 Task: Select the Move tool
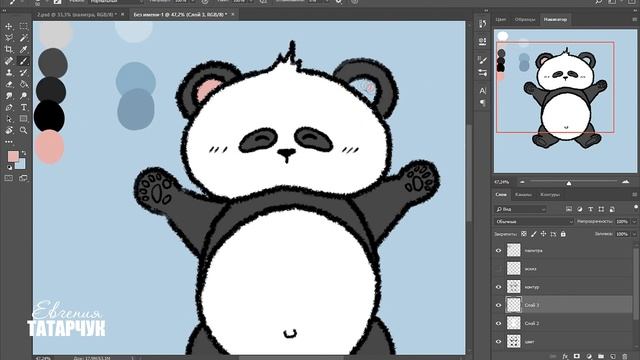tap(9, 27)
